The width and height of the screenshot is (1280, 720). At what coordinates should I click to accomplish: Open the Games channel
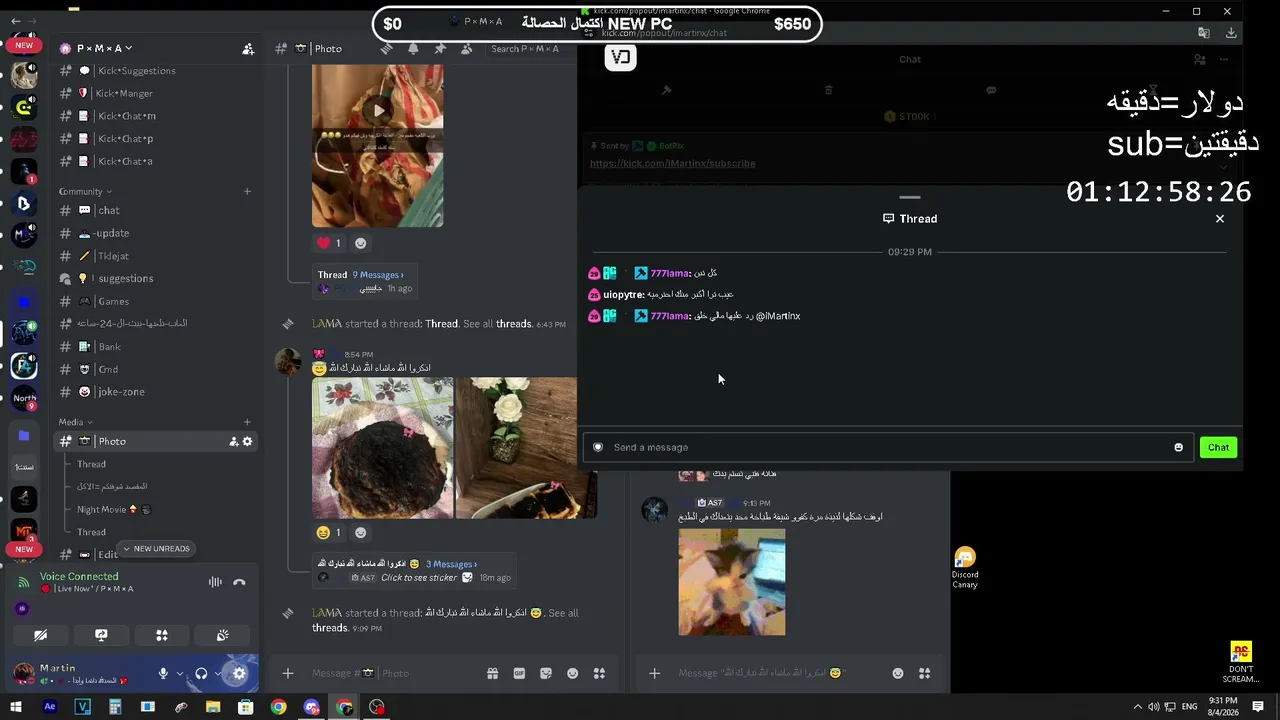[155, 301]
